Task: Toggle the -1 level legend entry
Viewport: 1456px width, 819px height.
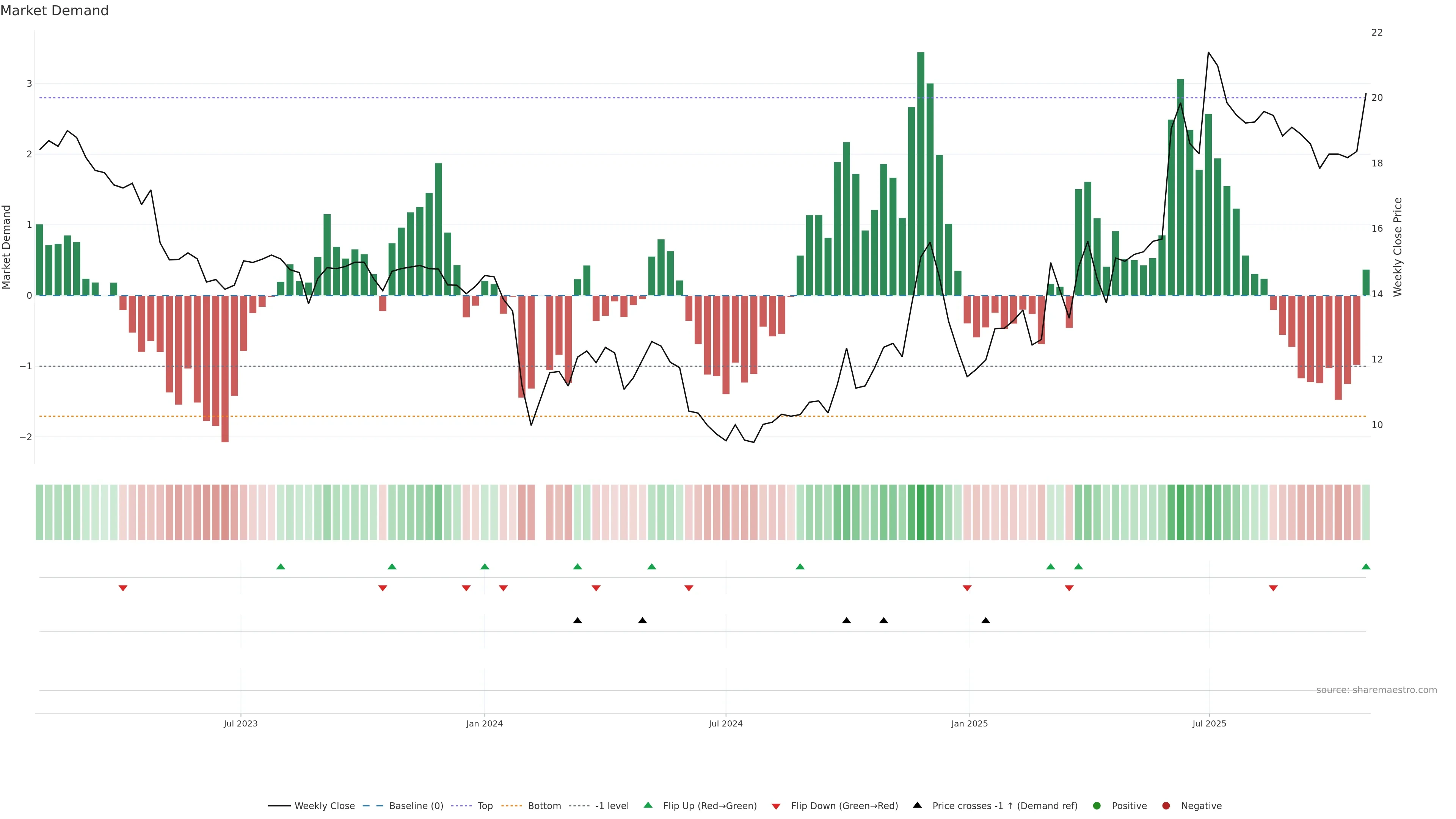Action: click(x=612, y=805)
